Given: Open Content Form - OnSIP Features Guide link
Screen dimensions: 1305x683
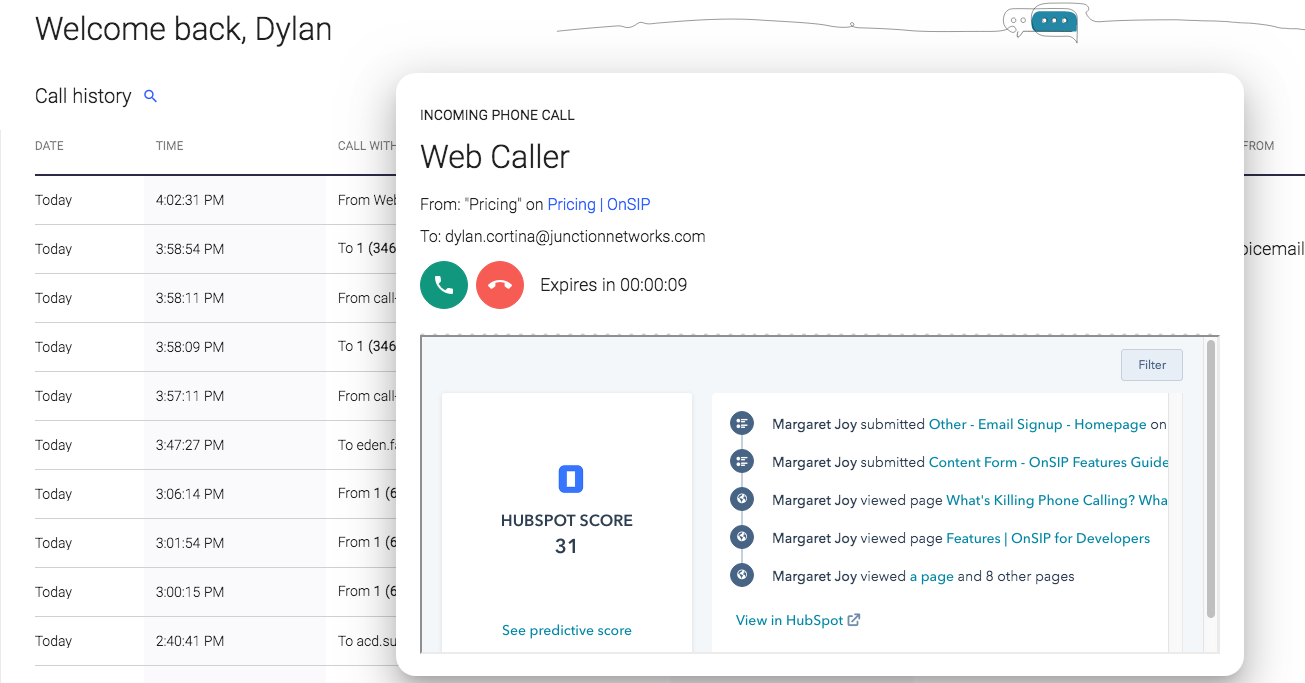Looking at the screenshot, I should click(1048, 462).
